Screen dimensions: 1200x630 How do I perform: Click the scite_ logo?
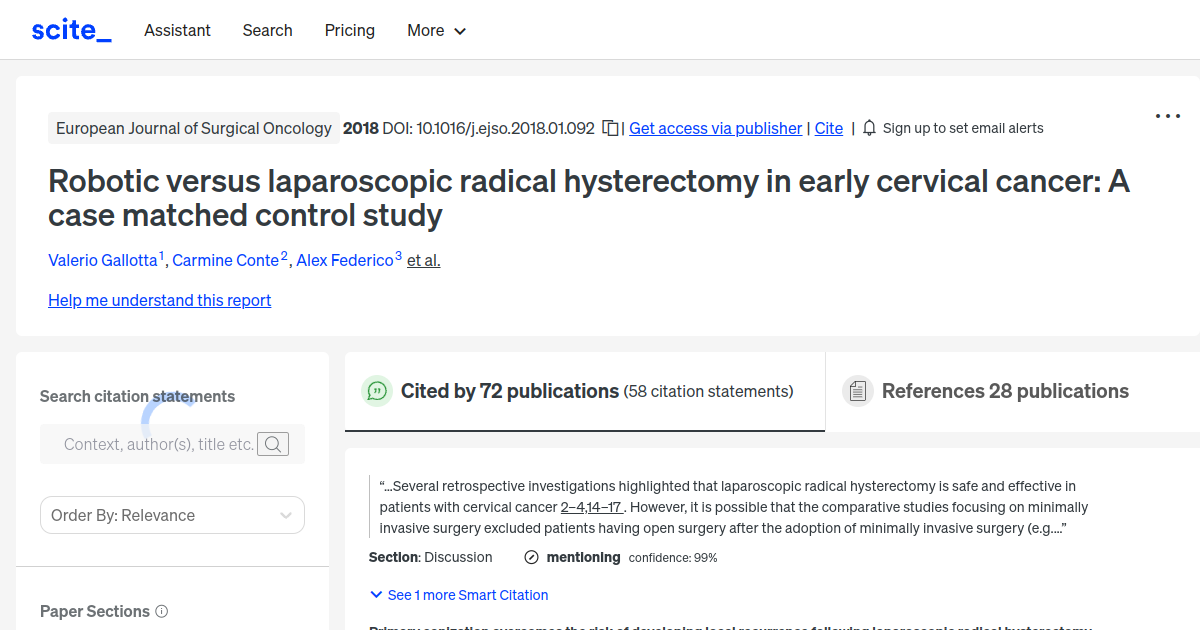[70, 29]
